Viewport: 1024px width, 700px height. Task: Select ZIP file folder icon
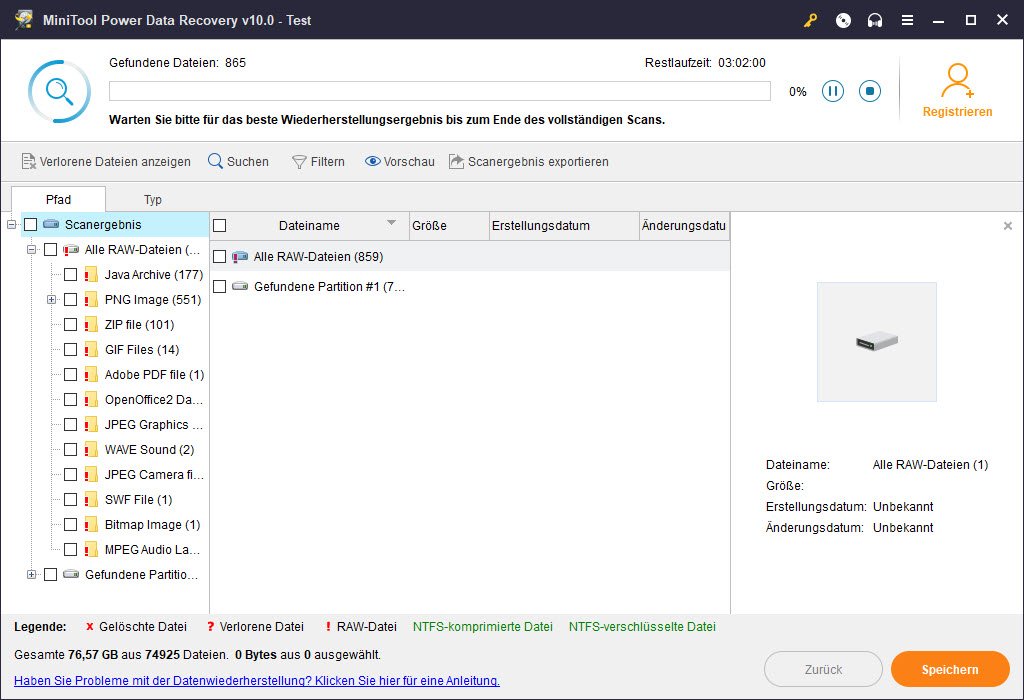click(x=91, y=325)
